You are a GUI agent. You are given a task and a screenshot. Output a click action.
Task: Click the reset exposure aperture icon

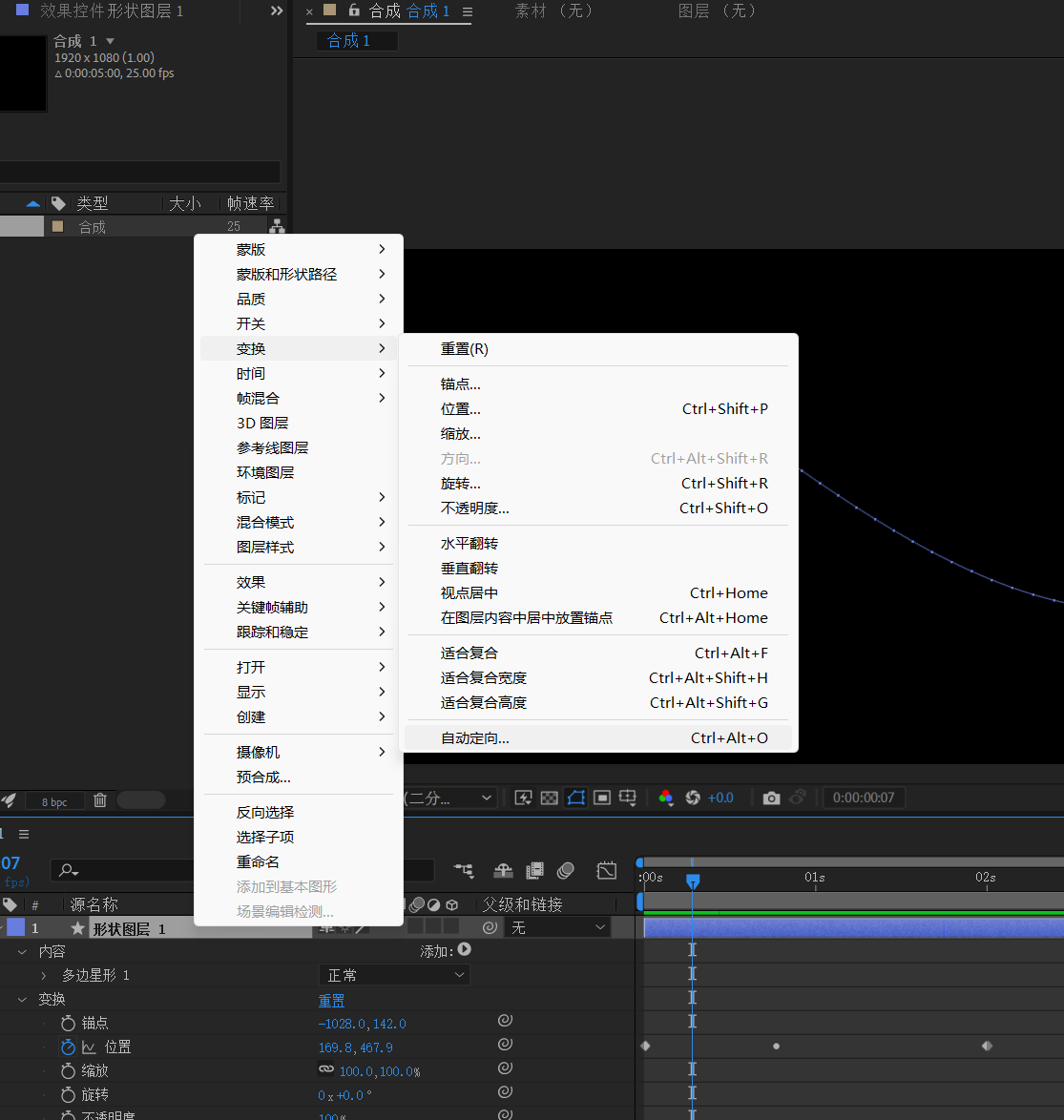point(693,798)
